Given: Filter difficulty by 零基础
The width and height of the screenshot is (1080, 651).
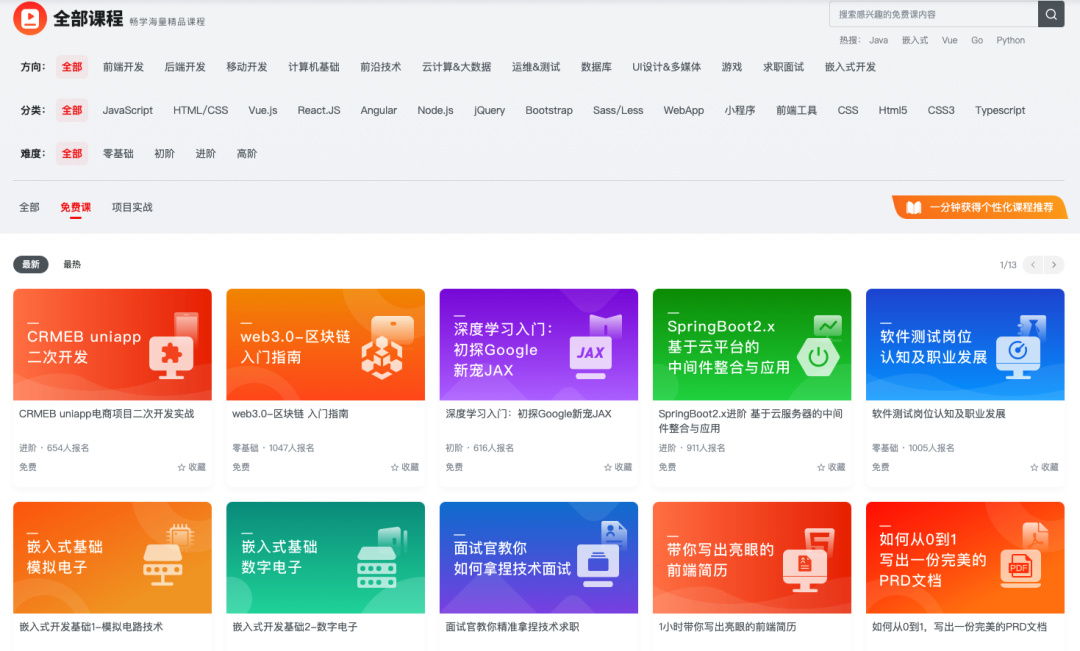Looking at the screenshot, I should (118, 154).
